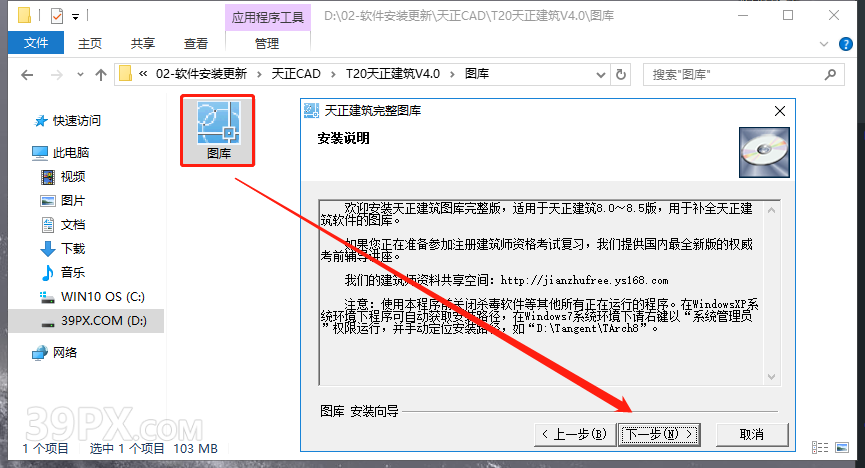Image resolution: width=865 pixels, height=468 pixels.
Task: Click the 上一步(B) button
Action: click(574, 434)
